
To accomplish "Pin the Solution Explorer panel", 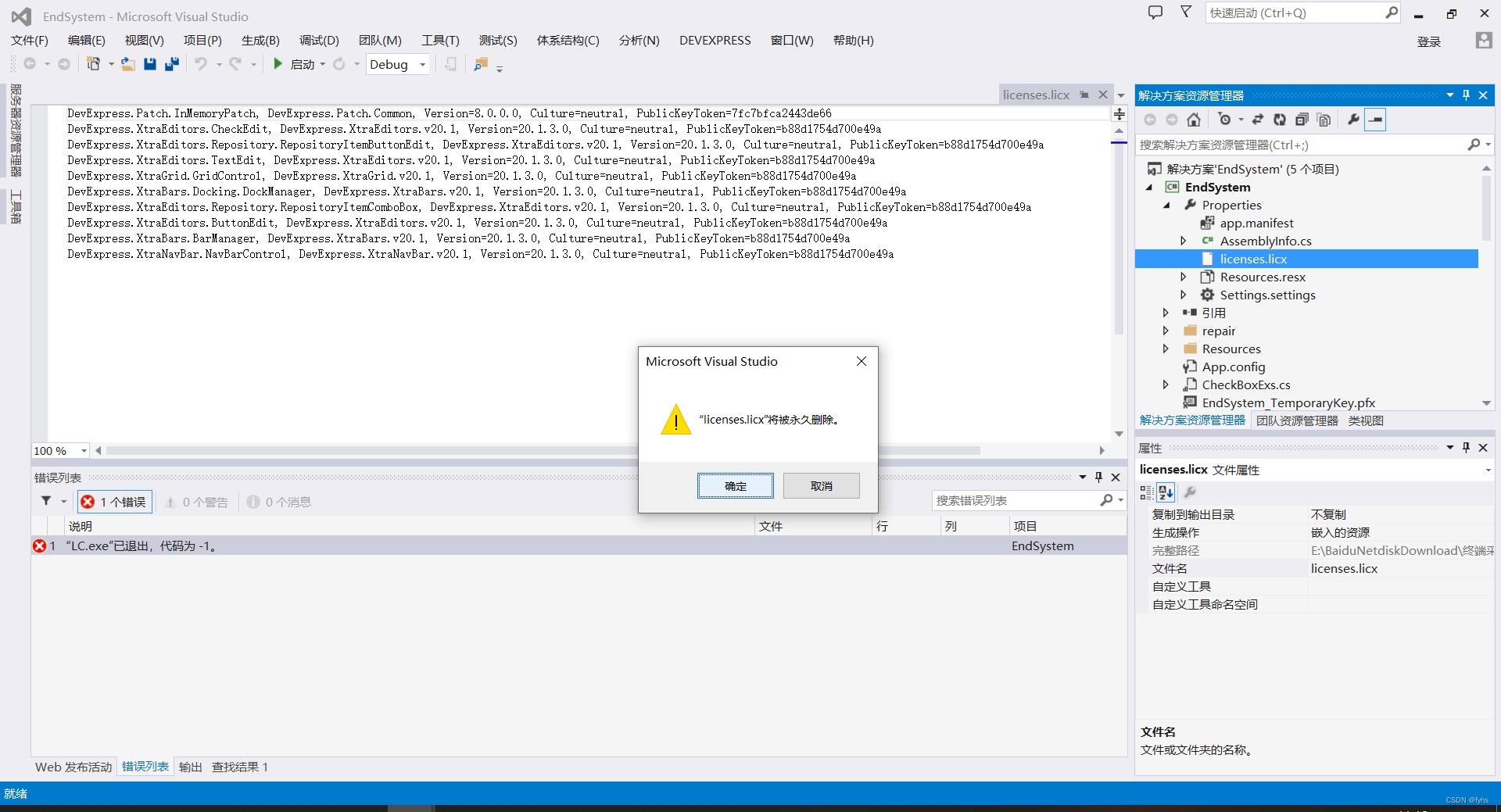I will pos(1466,95).
